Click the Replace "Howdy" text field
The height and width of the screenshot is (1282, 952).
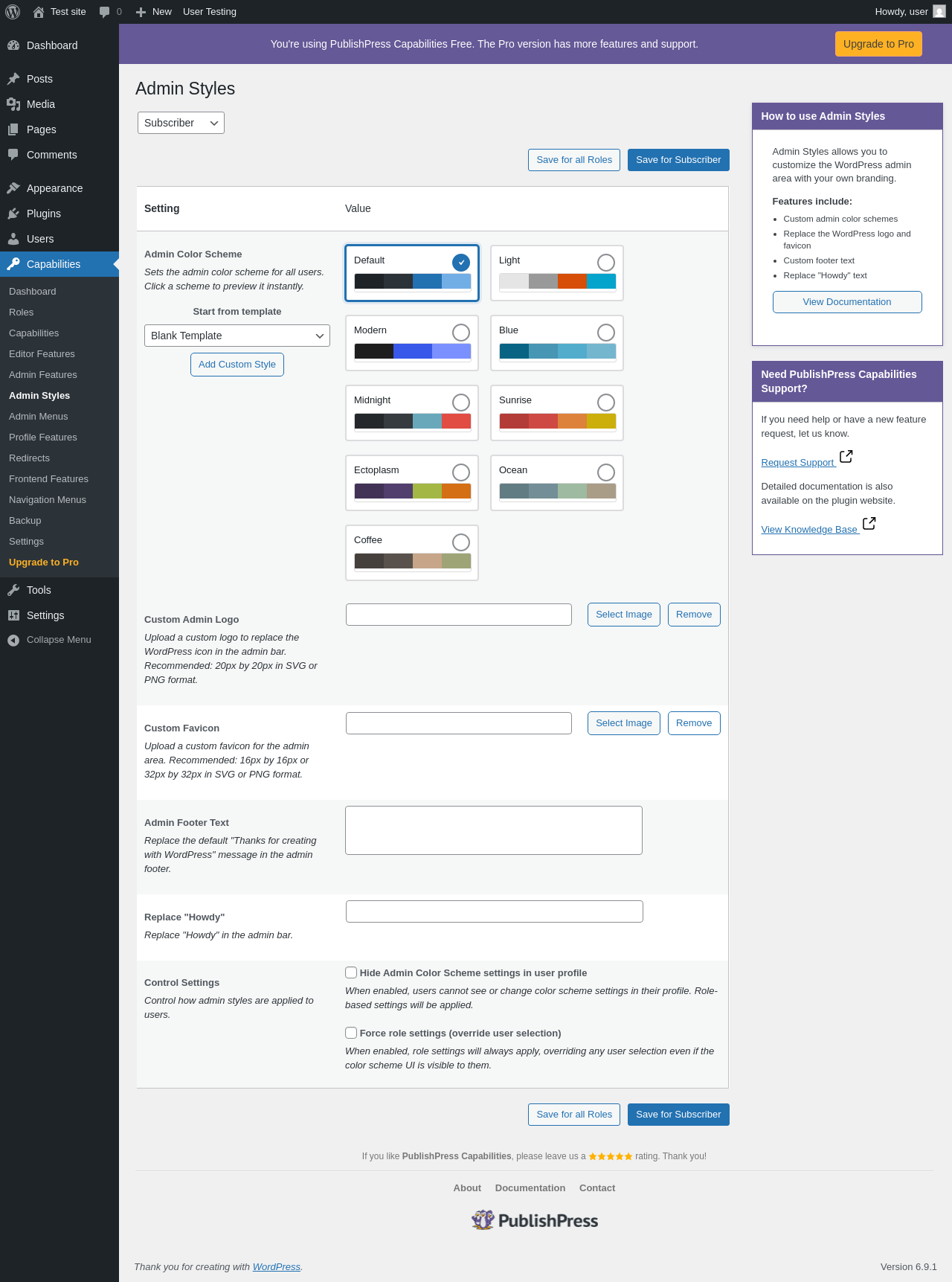(x=495, y=911)
